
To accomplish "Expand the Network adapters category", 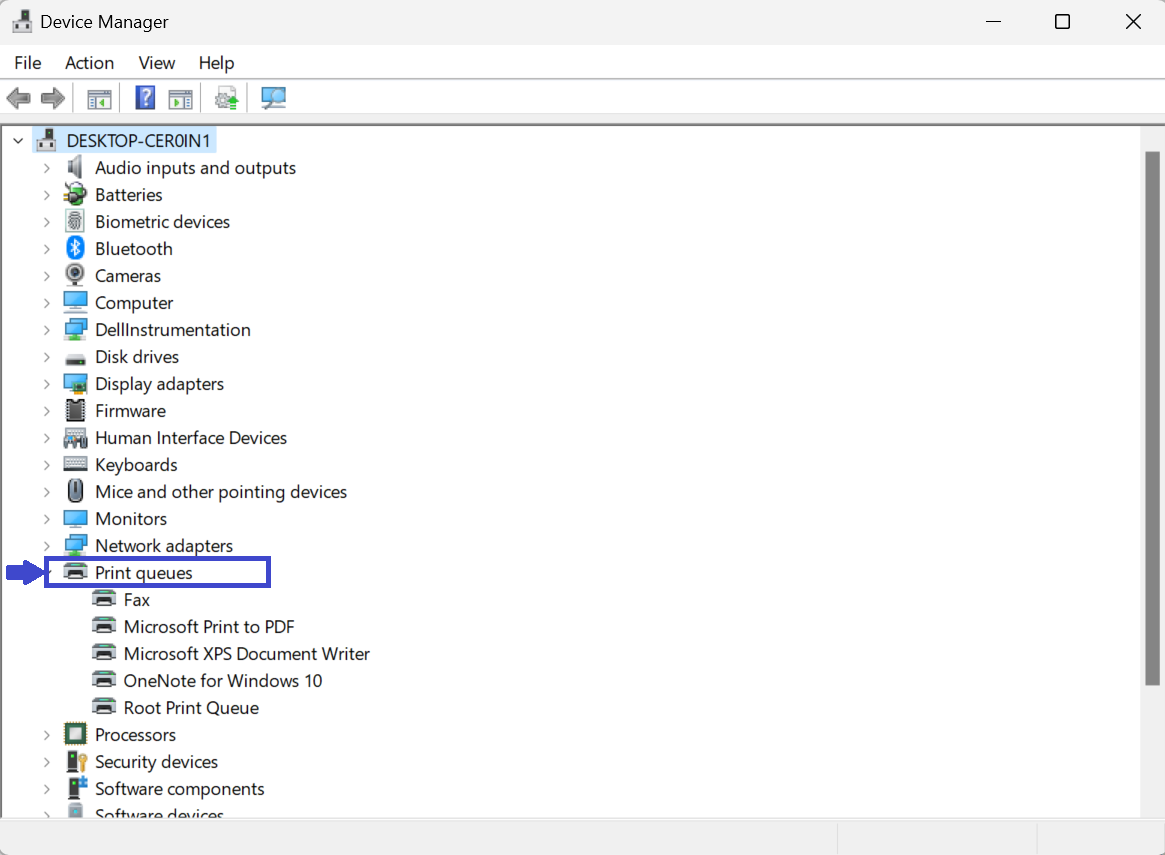I will point(46,546).
